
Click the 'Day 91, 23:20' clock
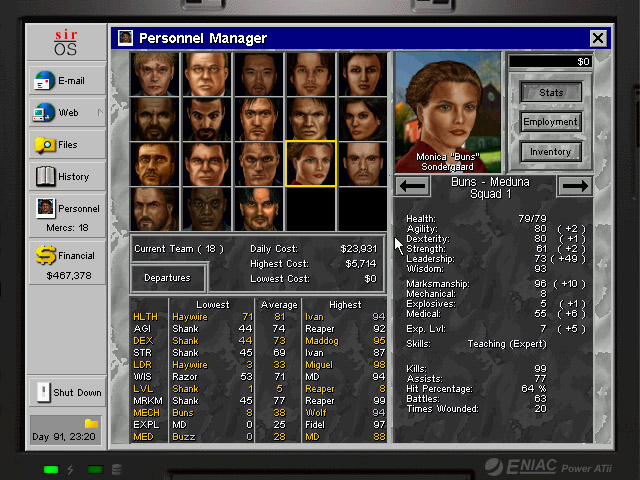pyautogui.click(x=64, y=437)
